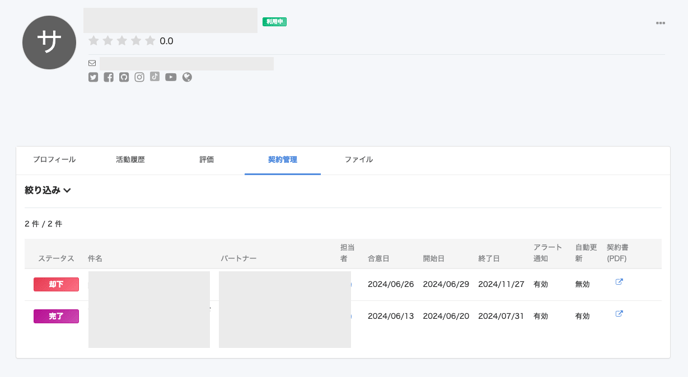Open the Instagram social link icon
The image size is (688, 377).
pos(139,77)
